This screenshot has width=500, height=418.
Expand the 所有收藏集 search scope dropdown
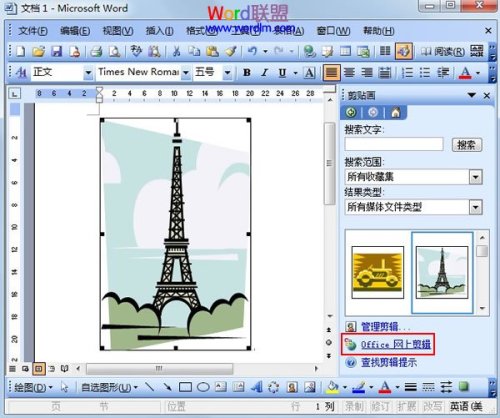click(476, 177)
